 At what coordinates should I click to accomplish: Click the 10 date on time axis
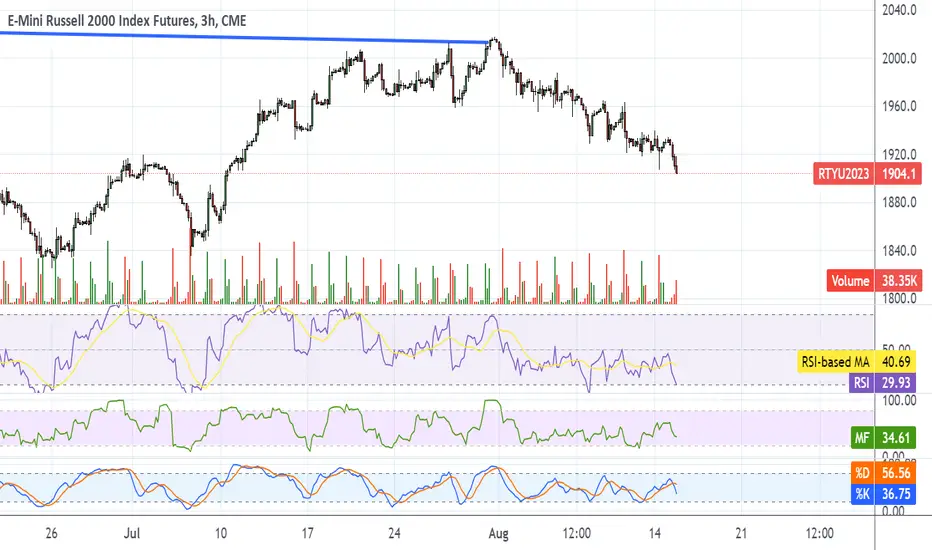pos(221,533)
